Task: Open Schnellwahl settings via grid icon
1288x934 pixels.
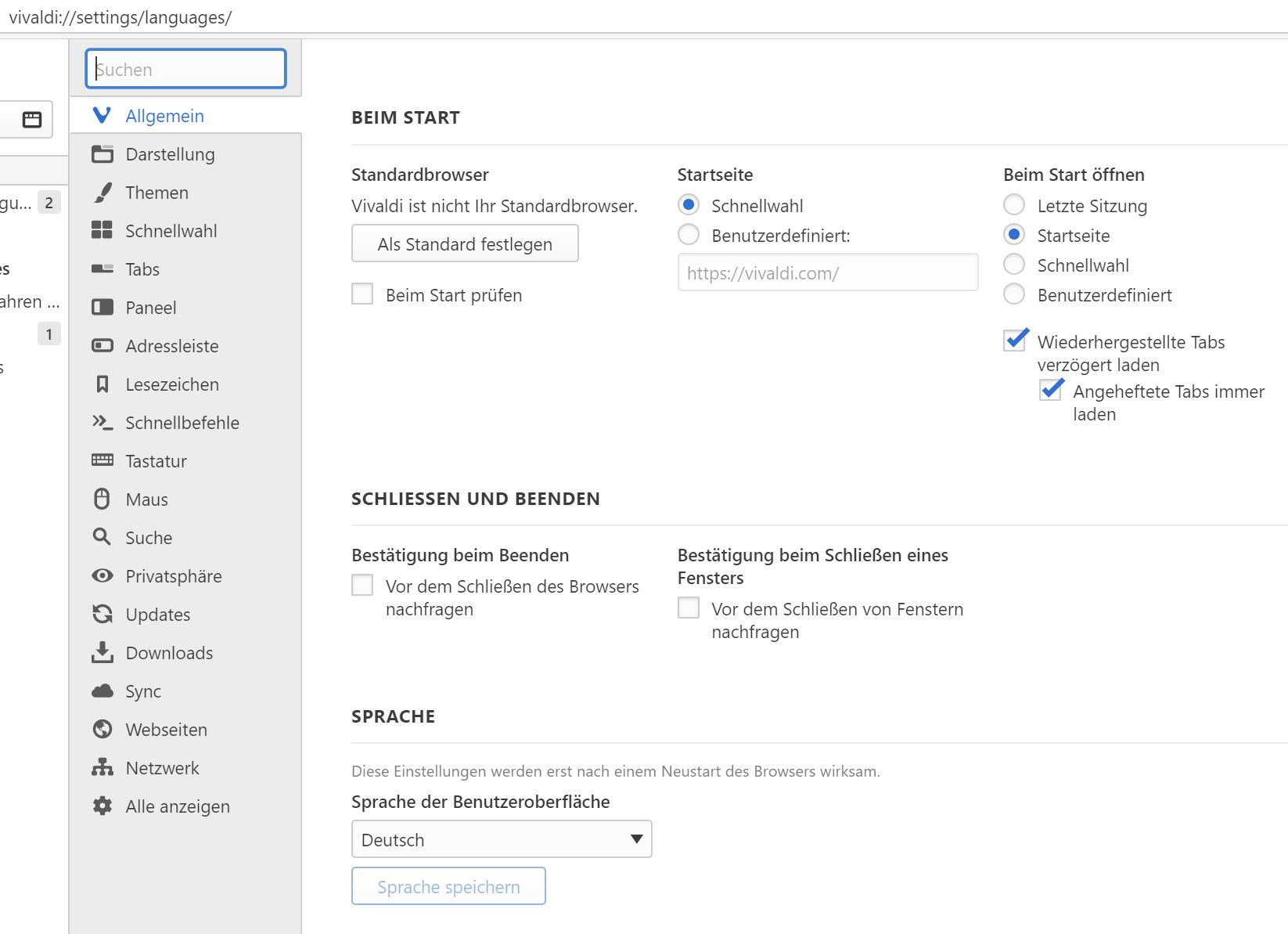Action: coord(103,230)
